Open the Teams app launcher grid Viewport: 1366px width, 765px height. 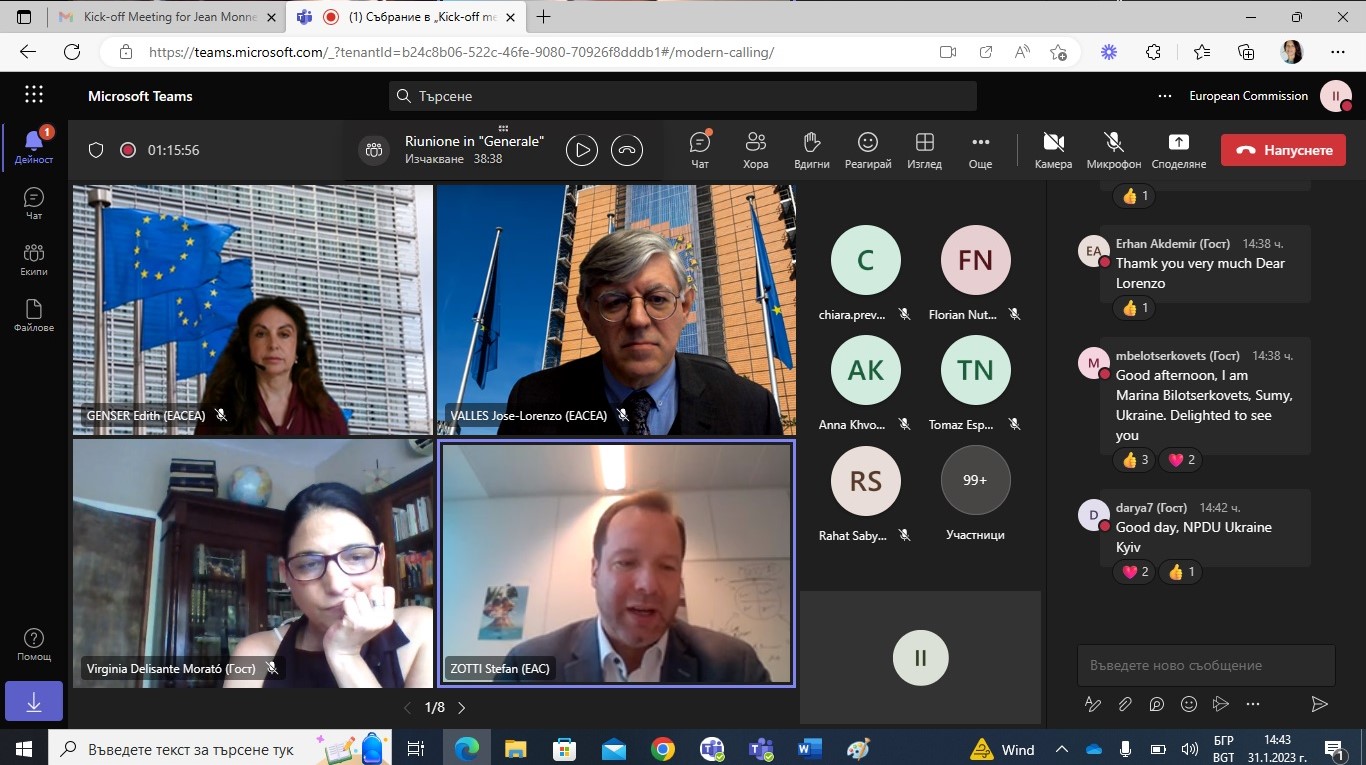click(34, 95)
